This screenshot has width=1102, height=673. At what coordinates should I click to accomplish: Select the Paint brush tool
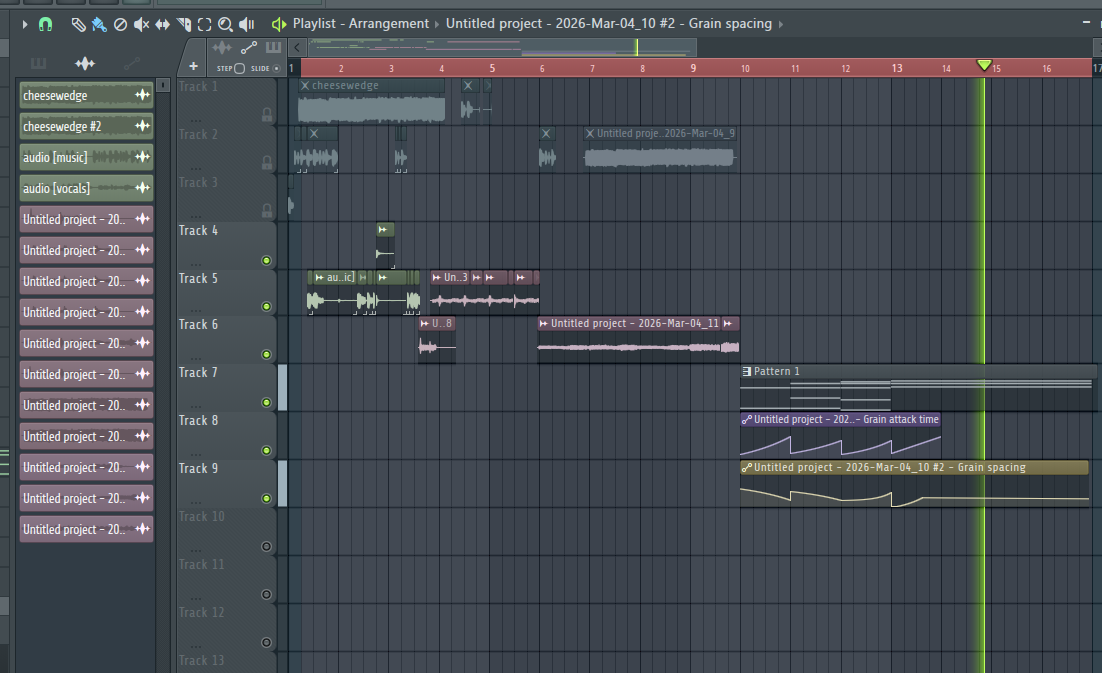point(98,23)
